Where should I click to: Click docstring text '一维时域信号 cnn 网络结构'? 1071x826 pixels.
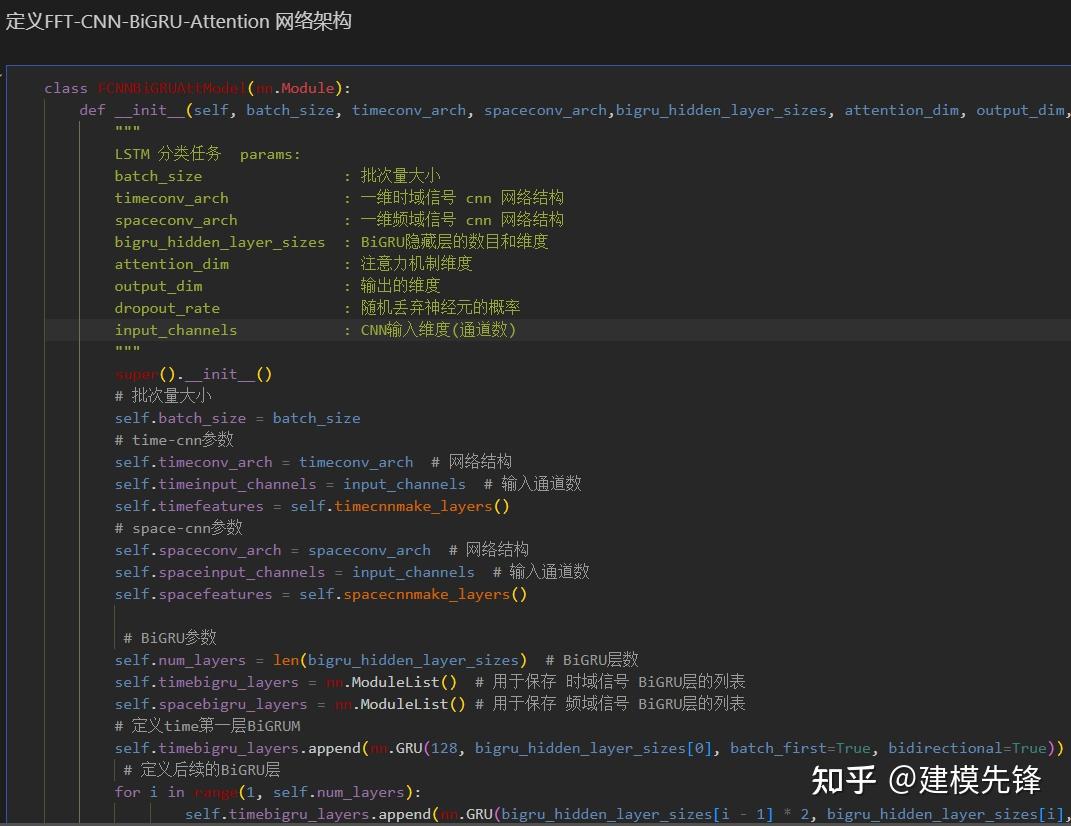click(x=462, y=197)
